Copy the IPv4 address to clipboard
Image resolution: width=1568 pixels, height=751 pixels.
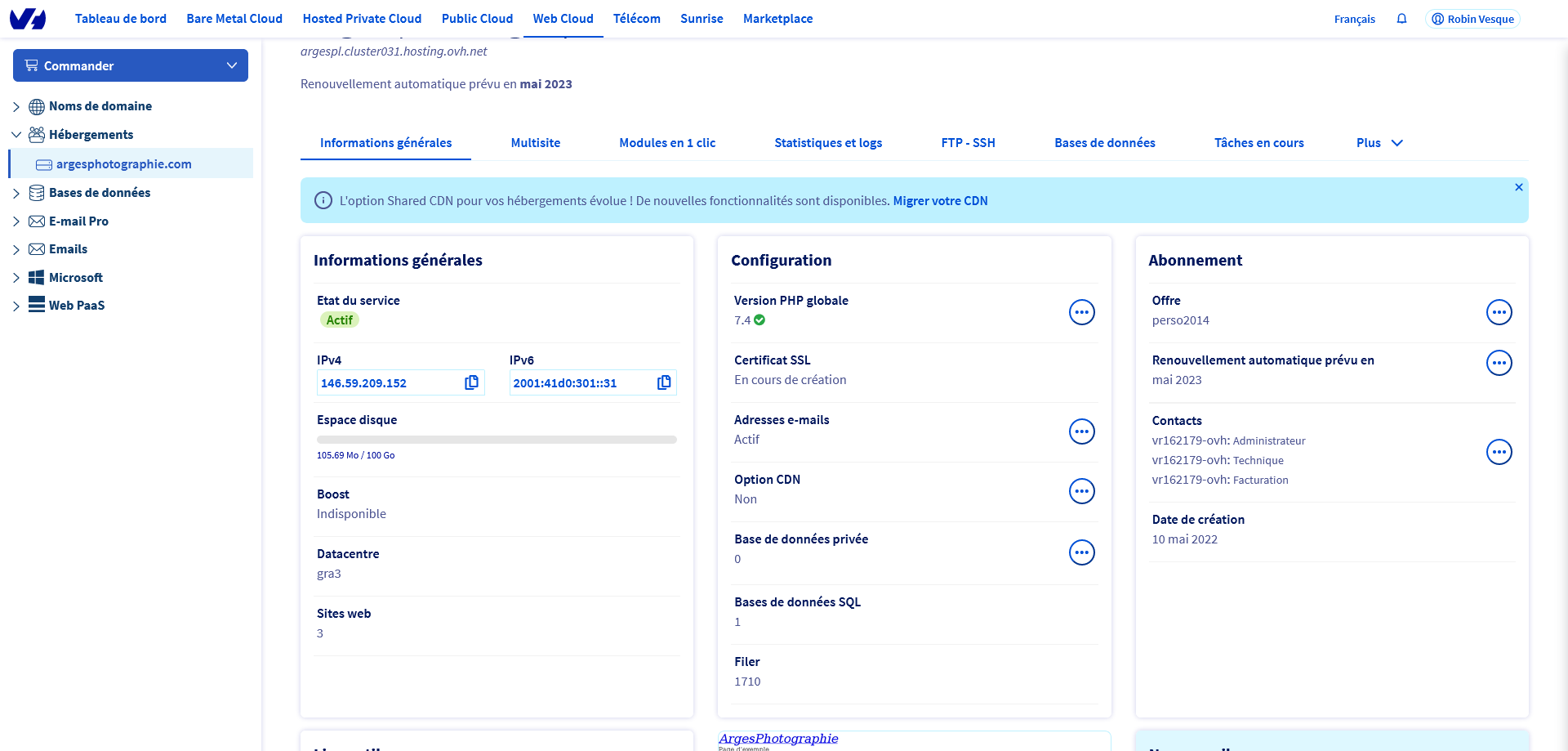[x=471, y=382]
